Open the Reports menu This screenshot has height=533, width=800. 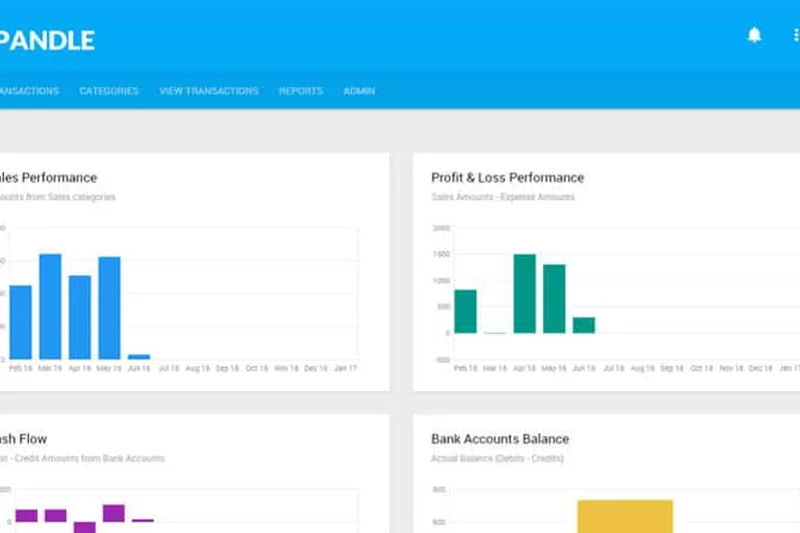(301, 91)
